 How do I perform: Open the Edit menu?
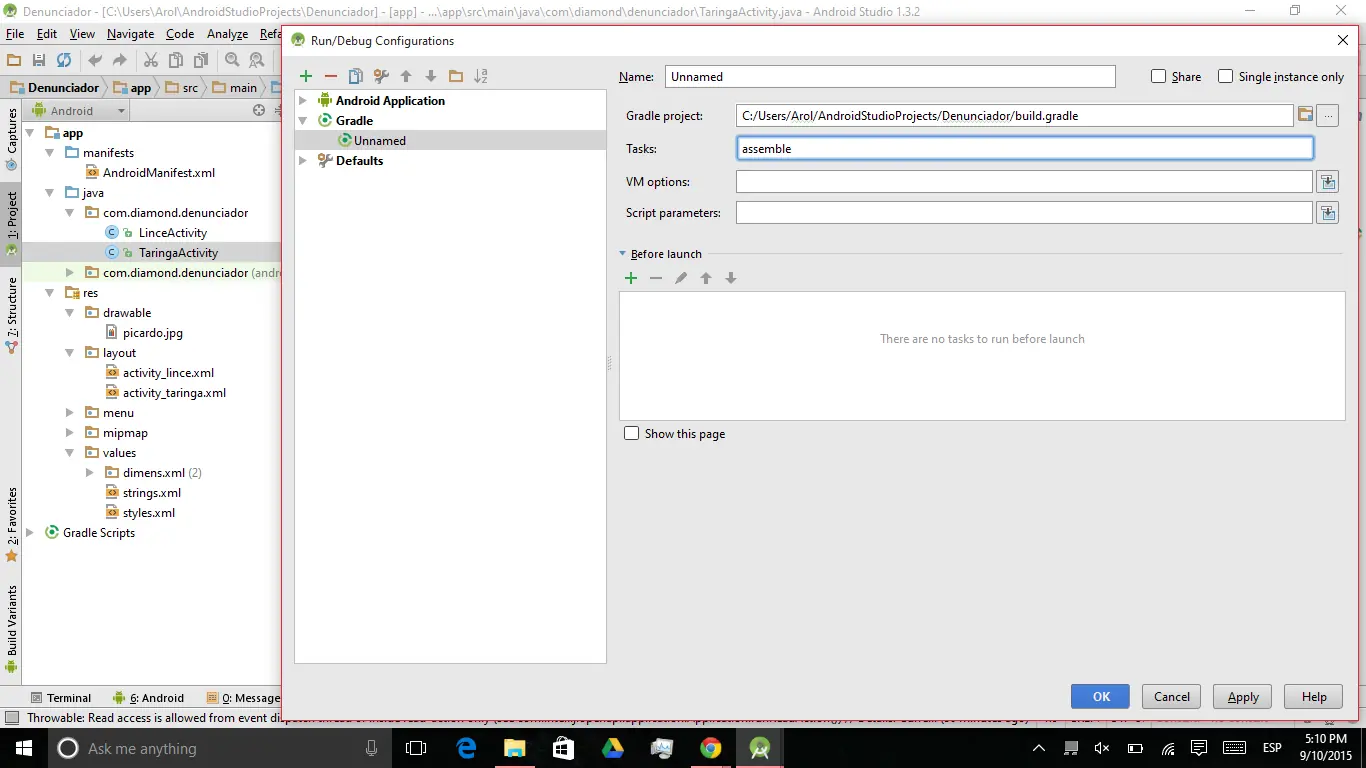(x=47, y=34)
